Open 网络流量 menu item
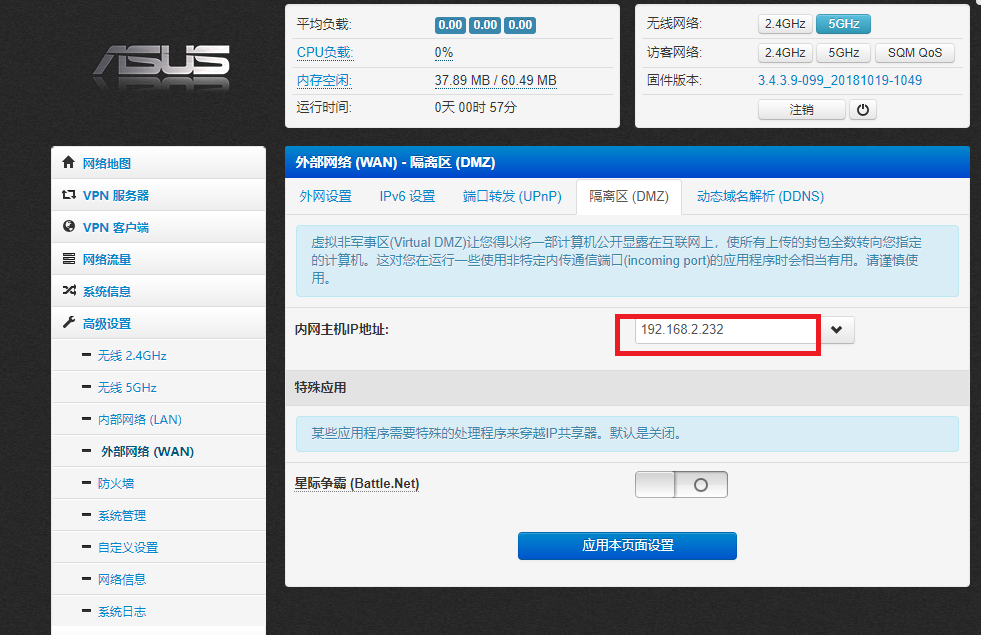The image size is (981, 635). tap(158, 259)
